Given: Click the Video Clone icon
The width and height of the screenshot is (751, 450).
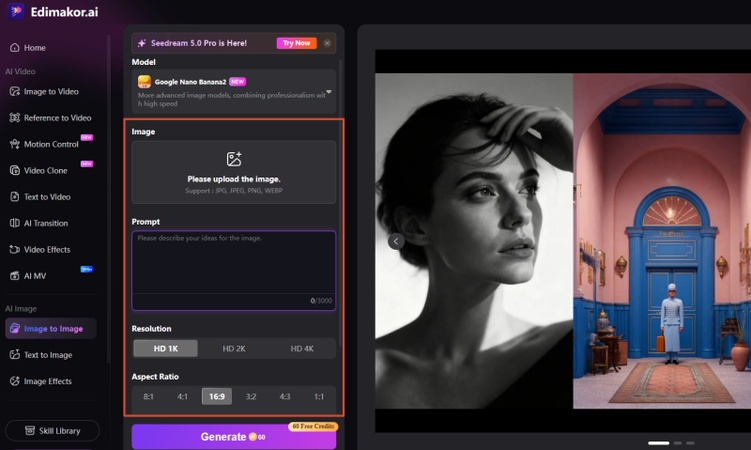Looking at the screenshot, I should [15, 170].
